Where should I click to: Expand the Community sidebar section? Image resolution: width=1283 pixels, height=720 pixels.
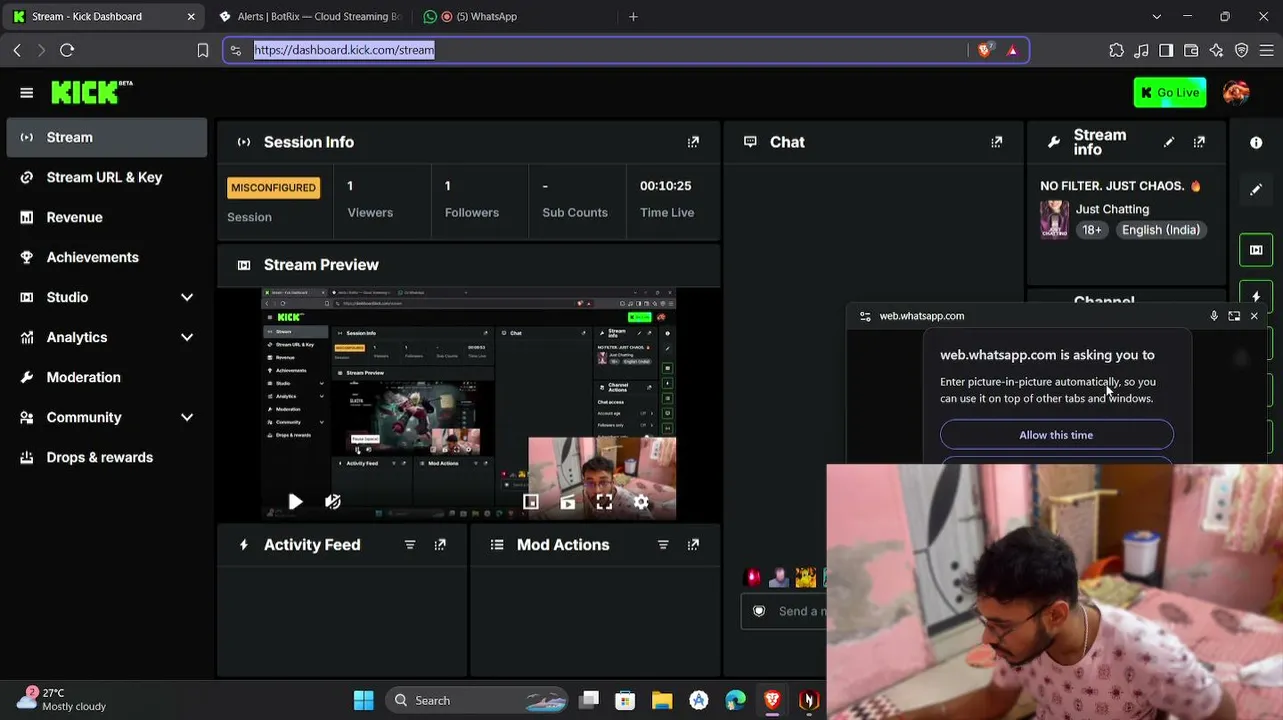(187, 417)
